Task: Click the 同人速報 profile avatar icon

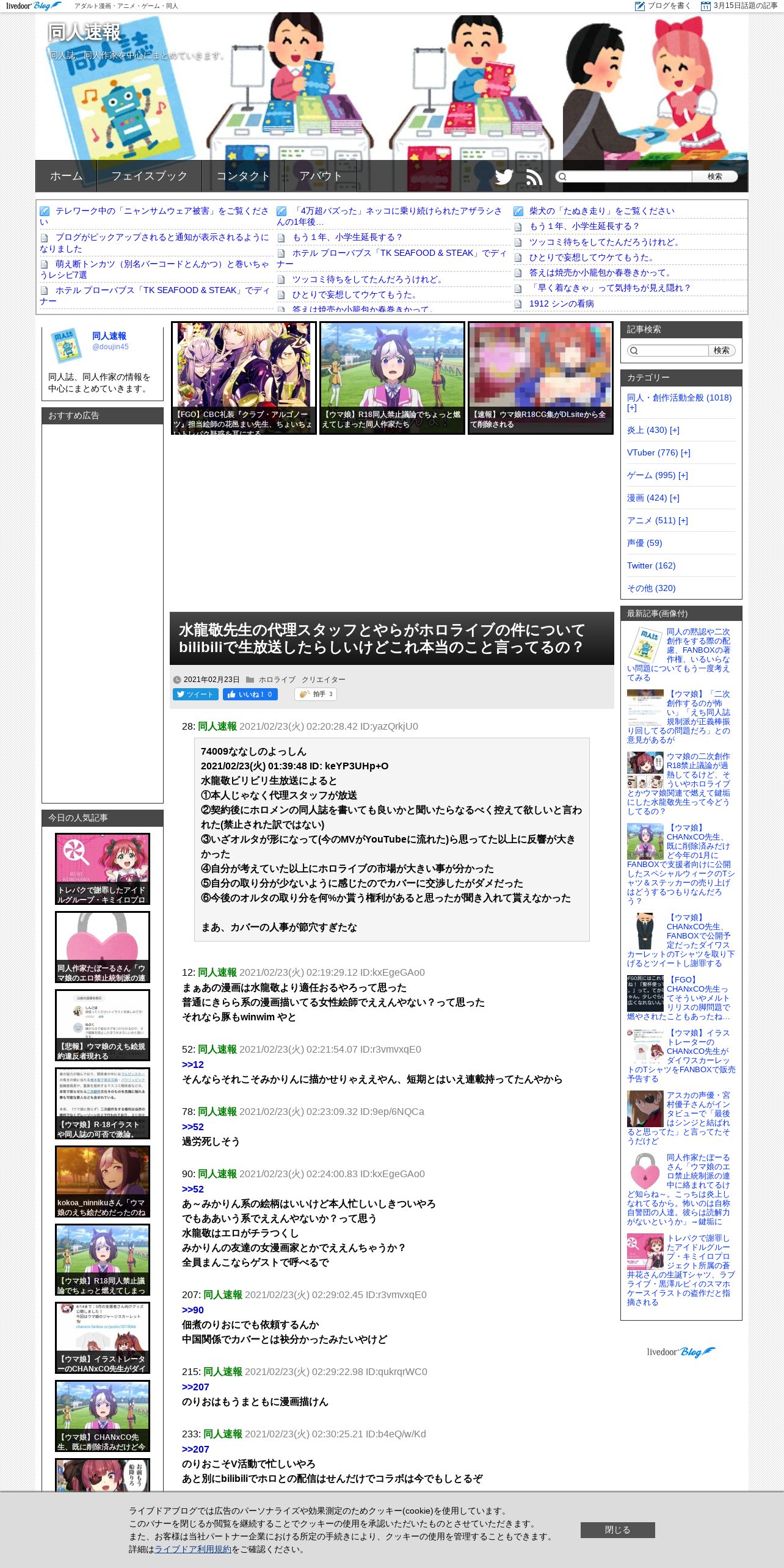Action: point(67,345)
